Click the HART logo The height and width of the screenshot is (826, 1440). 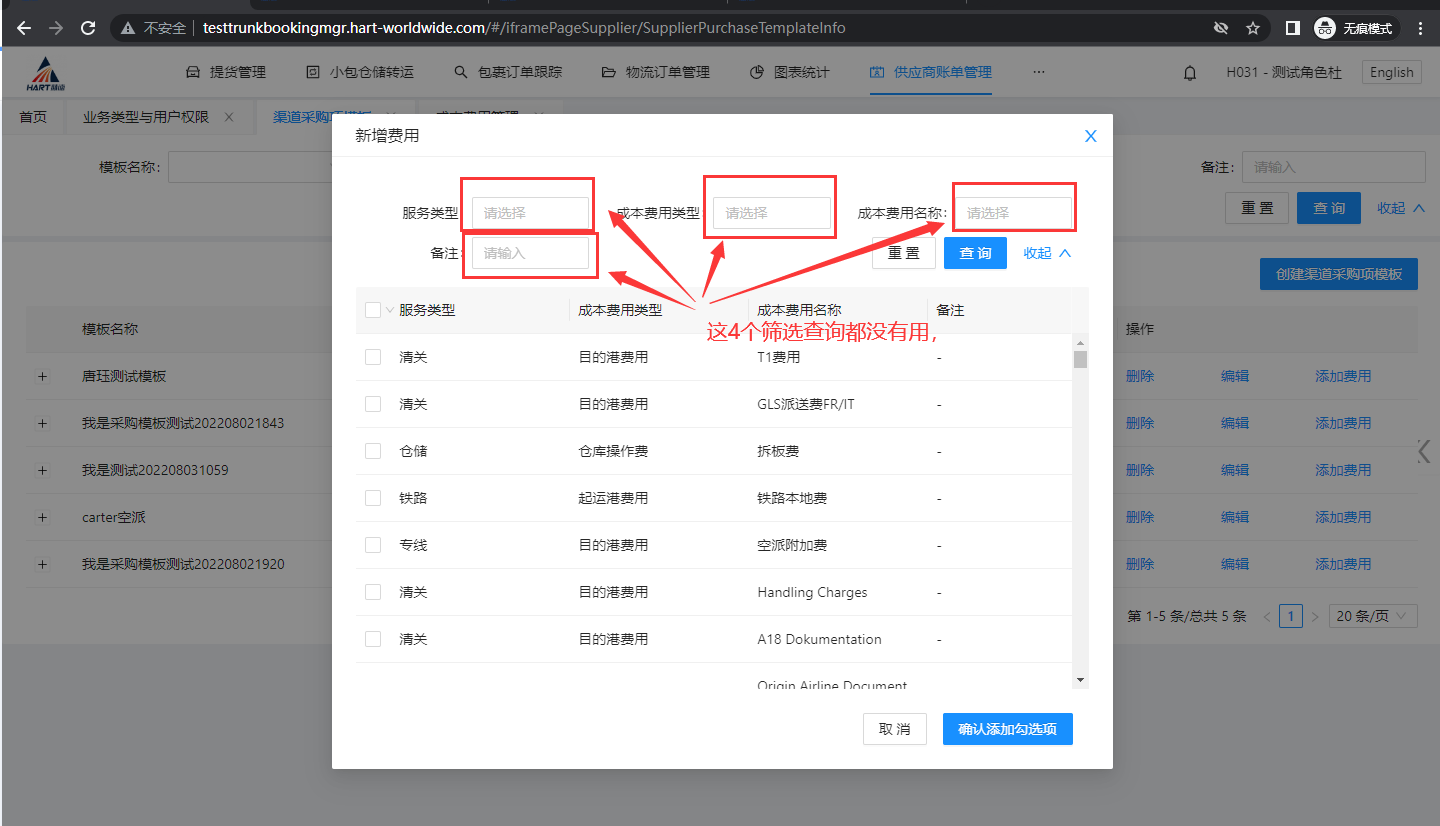click(x=45, y=74)
